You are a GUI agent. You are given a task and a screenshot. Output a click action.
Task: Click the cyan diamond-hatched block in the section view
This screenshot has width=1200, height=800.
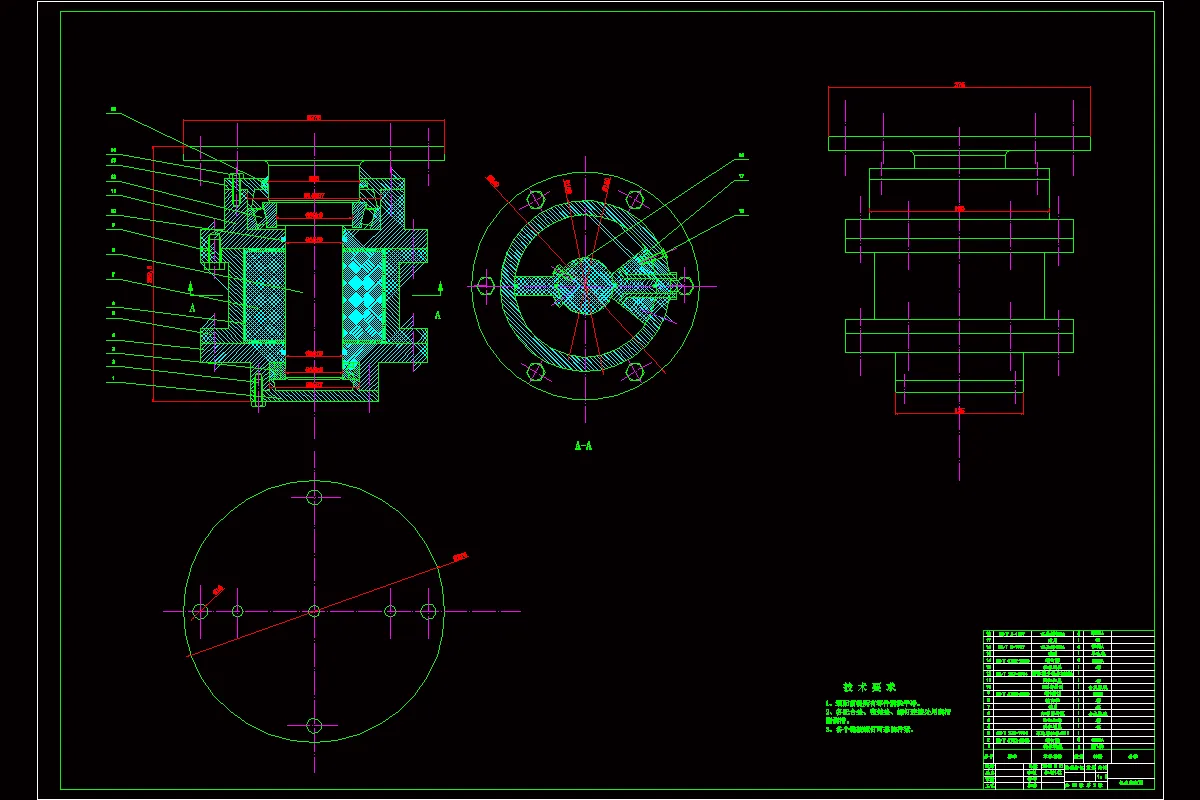click(x=363, y=296)
